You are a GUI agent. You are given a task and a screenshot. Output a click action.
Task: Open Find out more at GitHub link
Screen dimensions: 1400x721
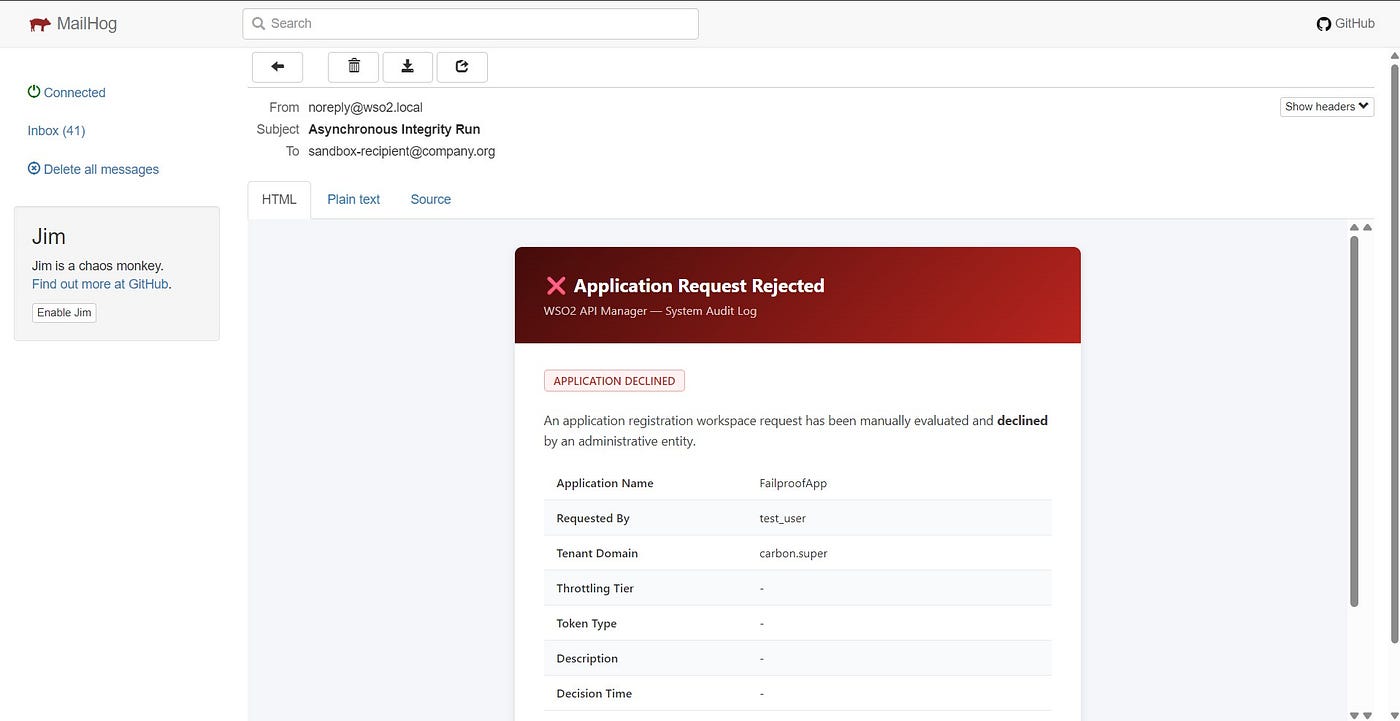click(x=100, y=284)
